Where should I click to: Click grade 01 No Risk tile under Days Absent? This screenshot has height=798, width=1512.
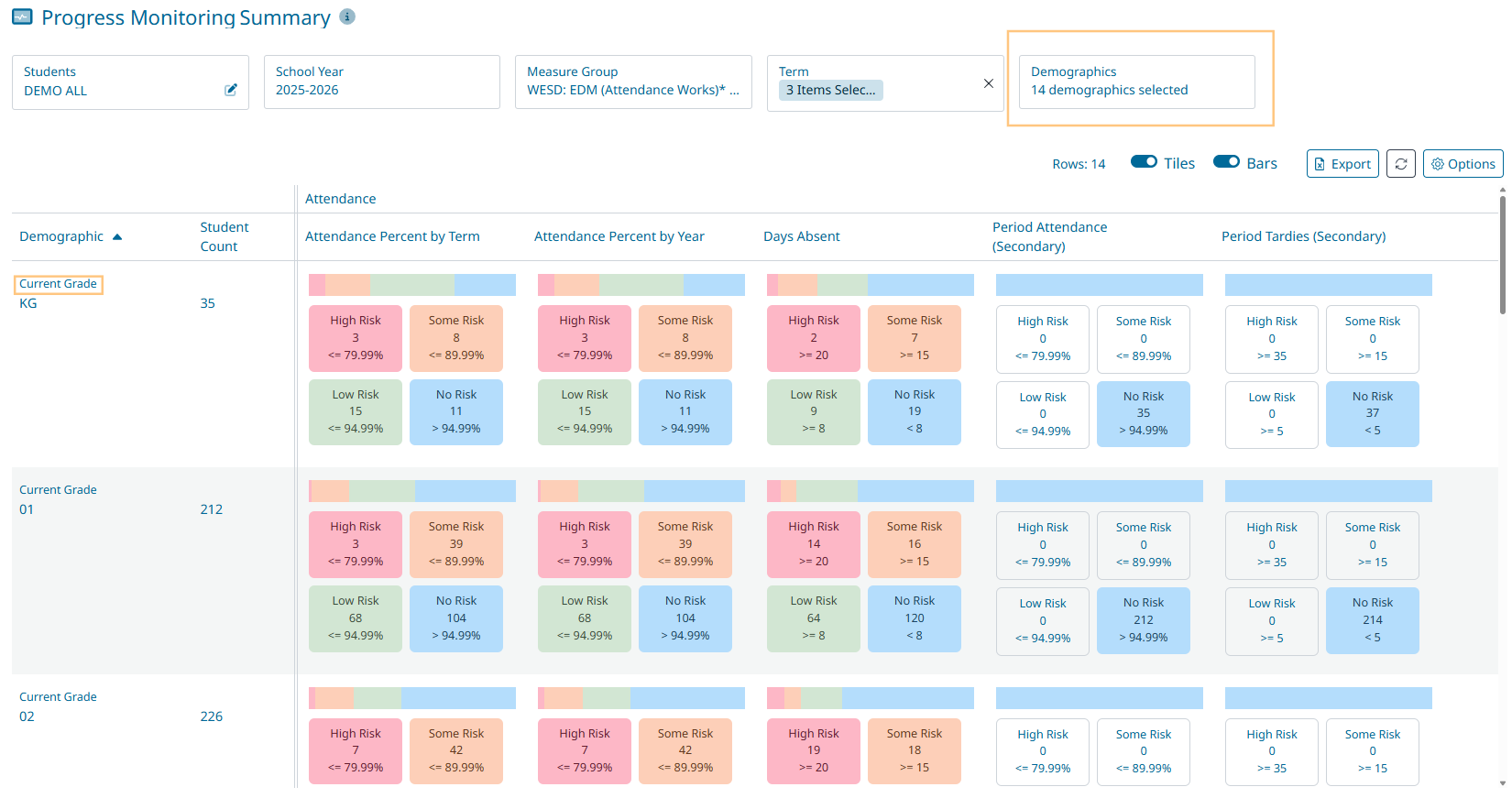[x=914, y=618]
